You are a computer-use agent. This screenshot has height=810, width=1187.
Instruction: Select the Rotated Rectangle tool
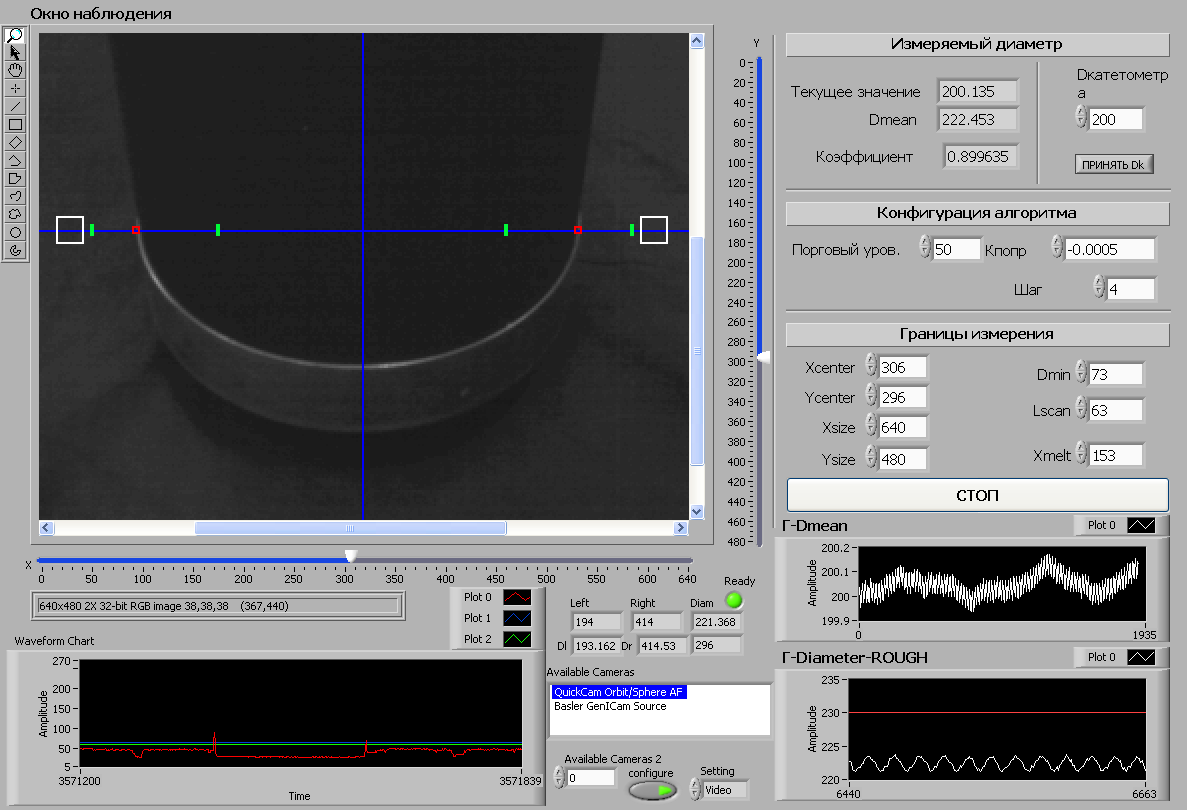15,142
